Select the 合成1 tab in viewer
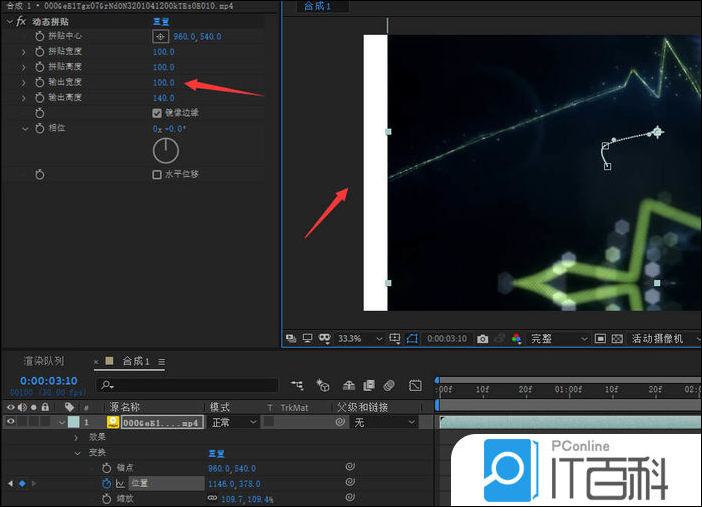702x507 pixels. point(314,7)
